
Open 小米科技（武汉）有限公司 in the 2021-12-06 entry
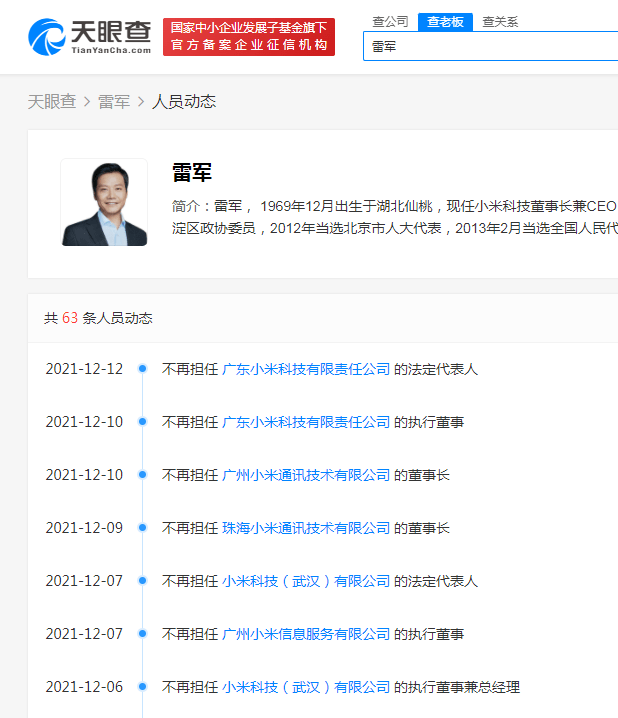coord(306,687)
